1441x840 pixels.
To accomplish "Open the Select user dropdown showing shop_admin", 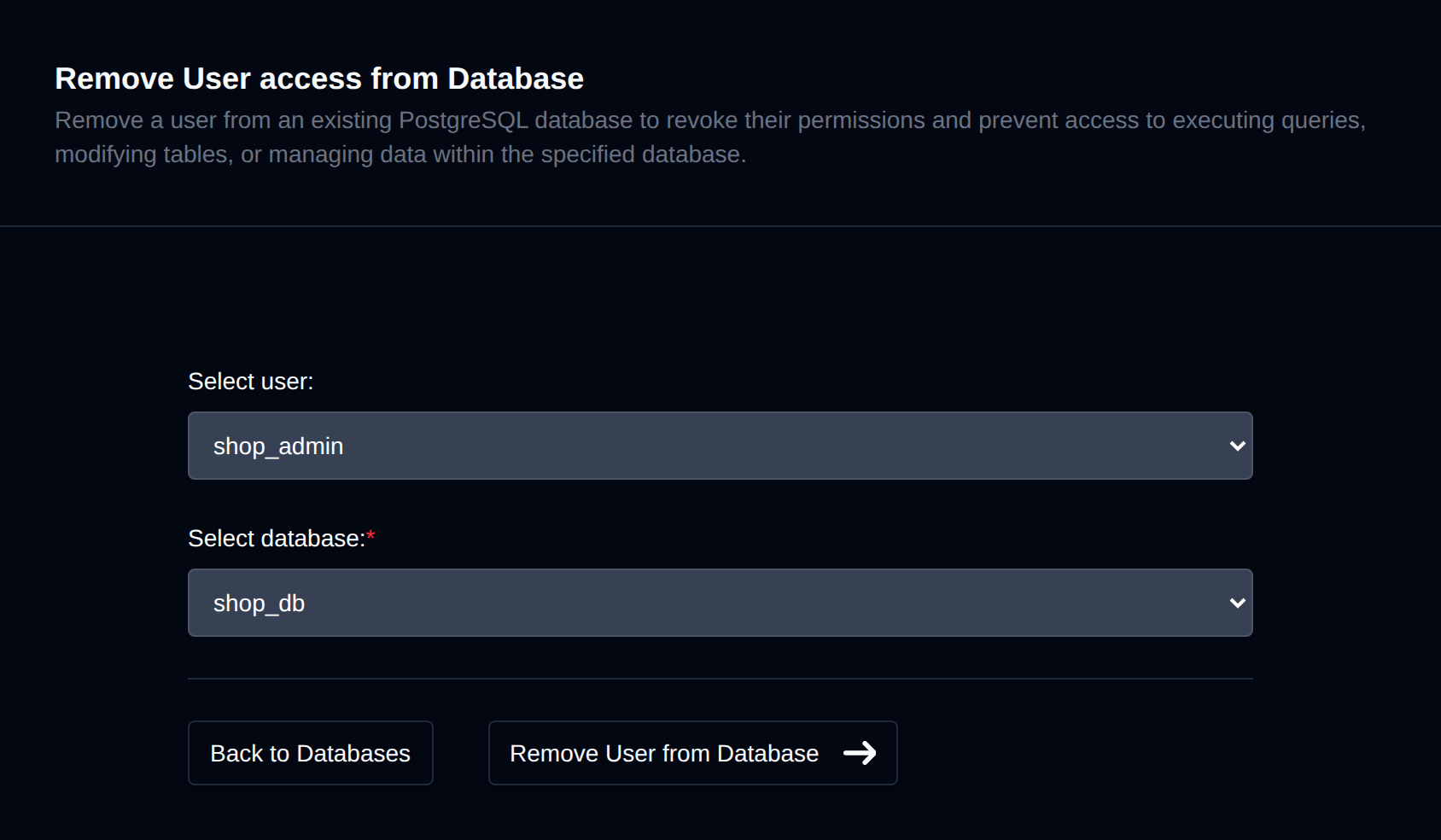I will [720, 446].
